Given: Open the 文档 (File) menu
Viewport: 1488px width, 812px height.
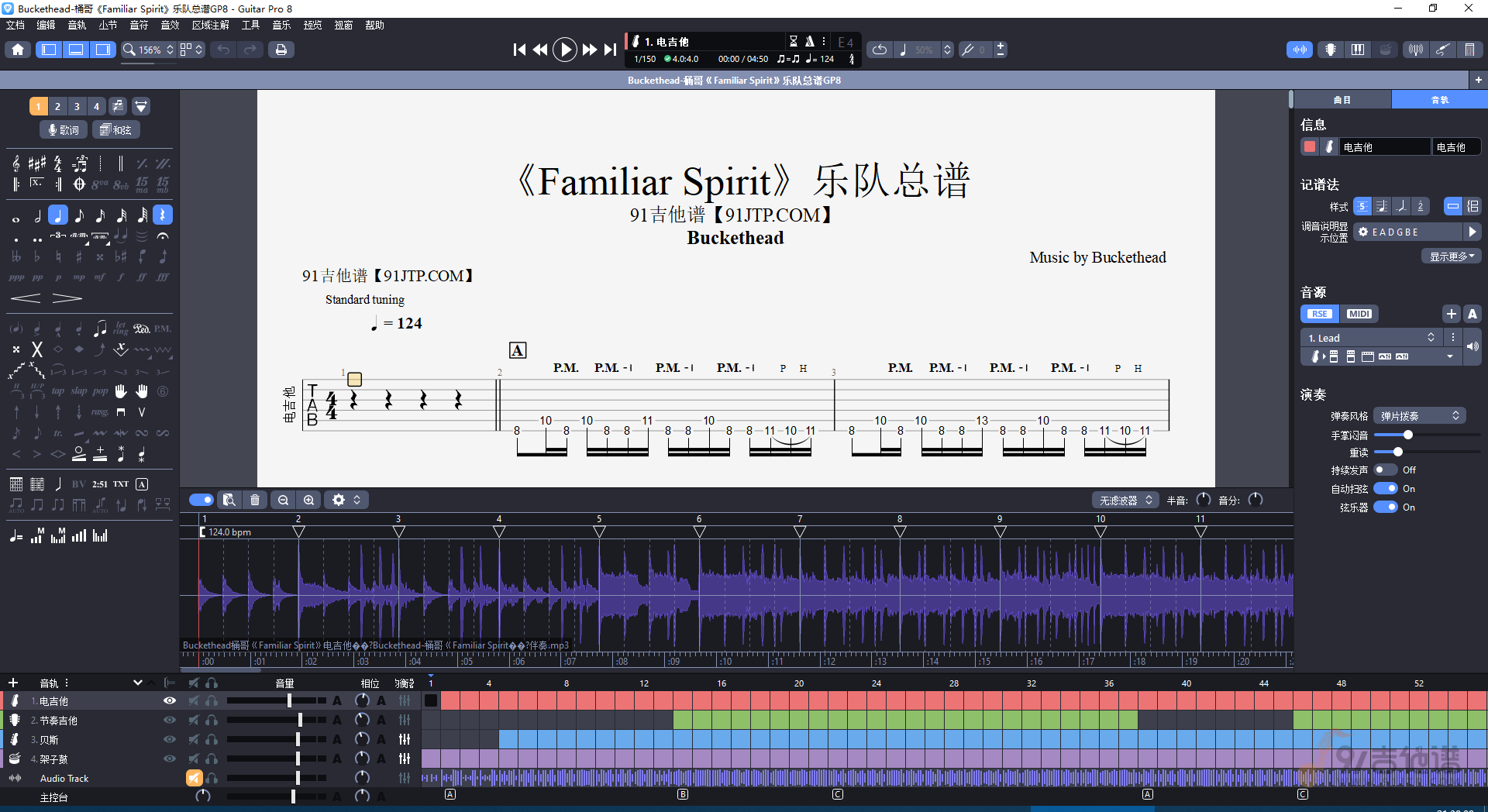Looking at the screenshot, I should (15, 26).
